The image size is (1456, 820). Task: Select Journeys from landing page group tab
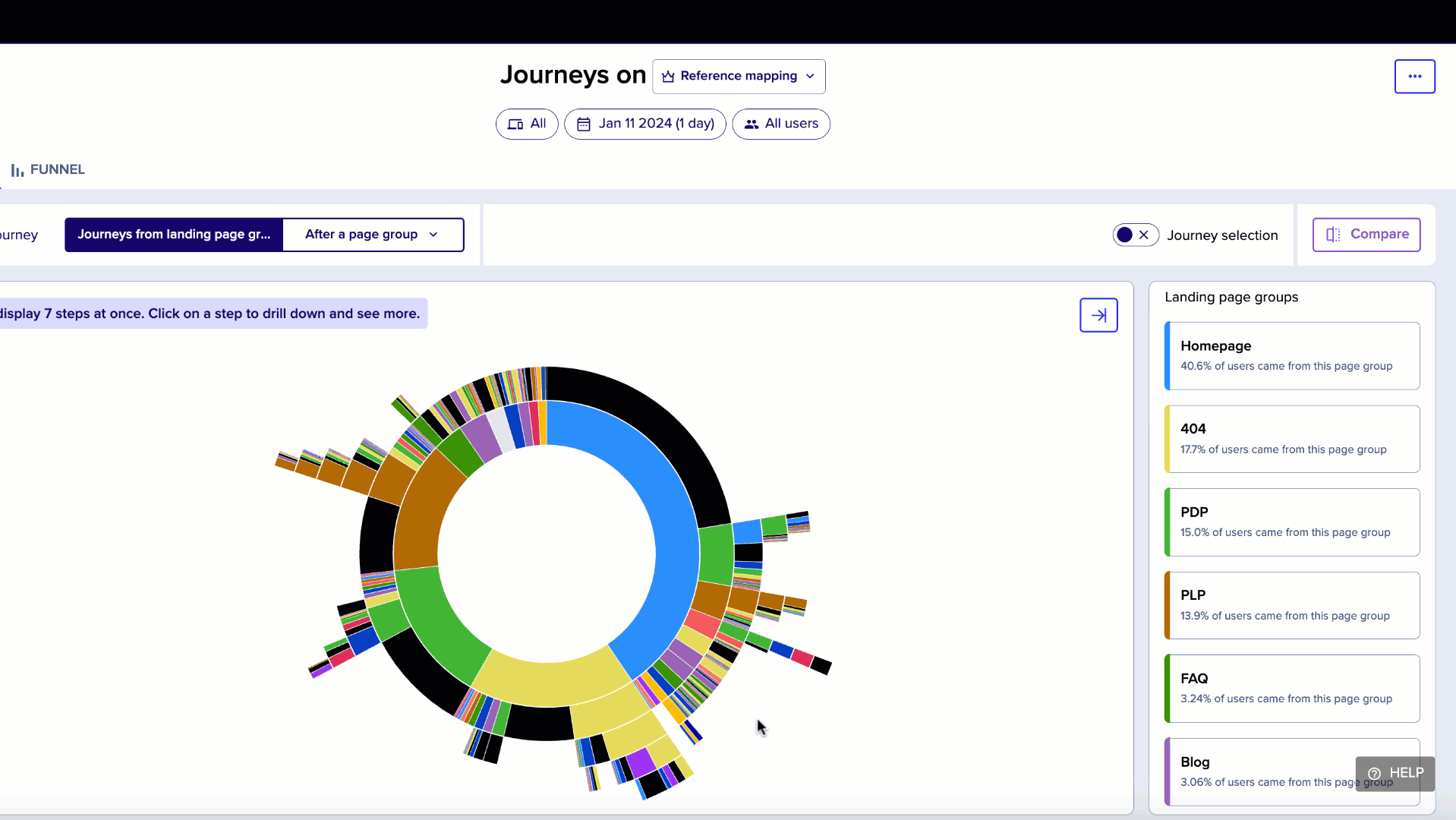[174, 235]
